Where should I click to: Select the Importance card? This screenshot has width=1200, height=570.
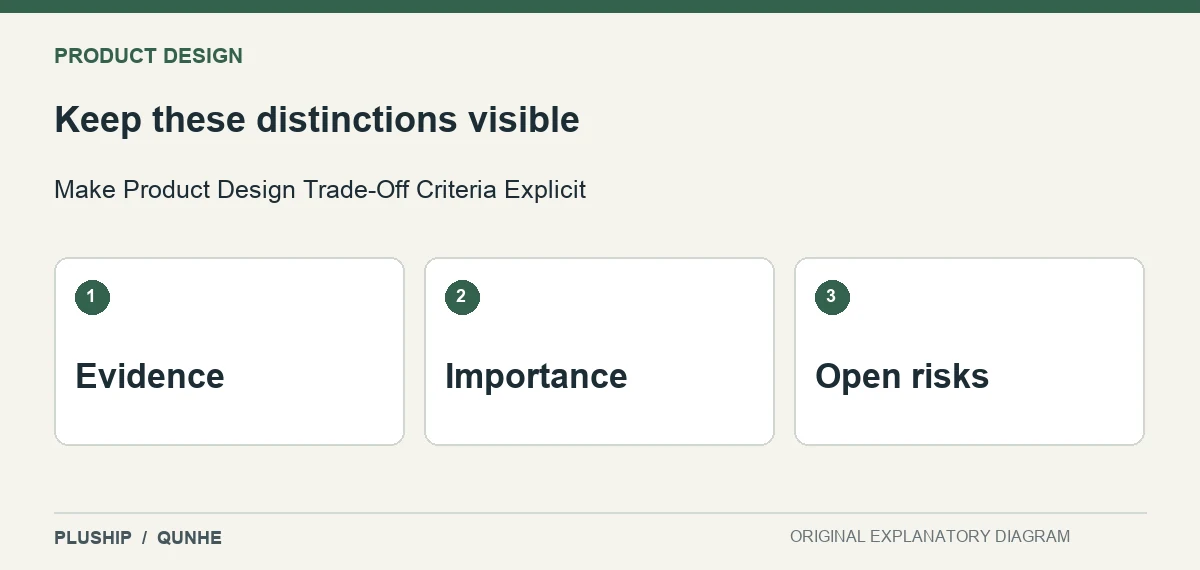[599, 351]
